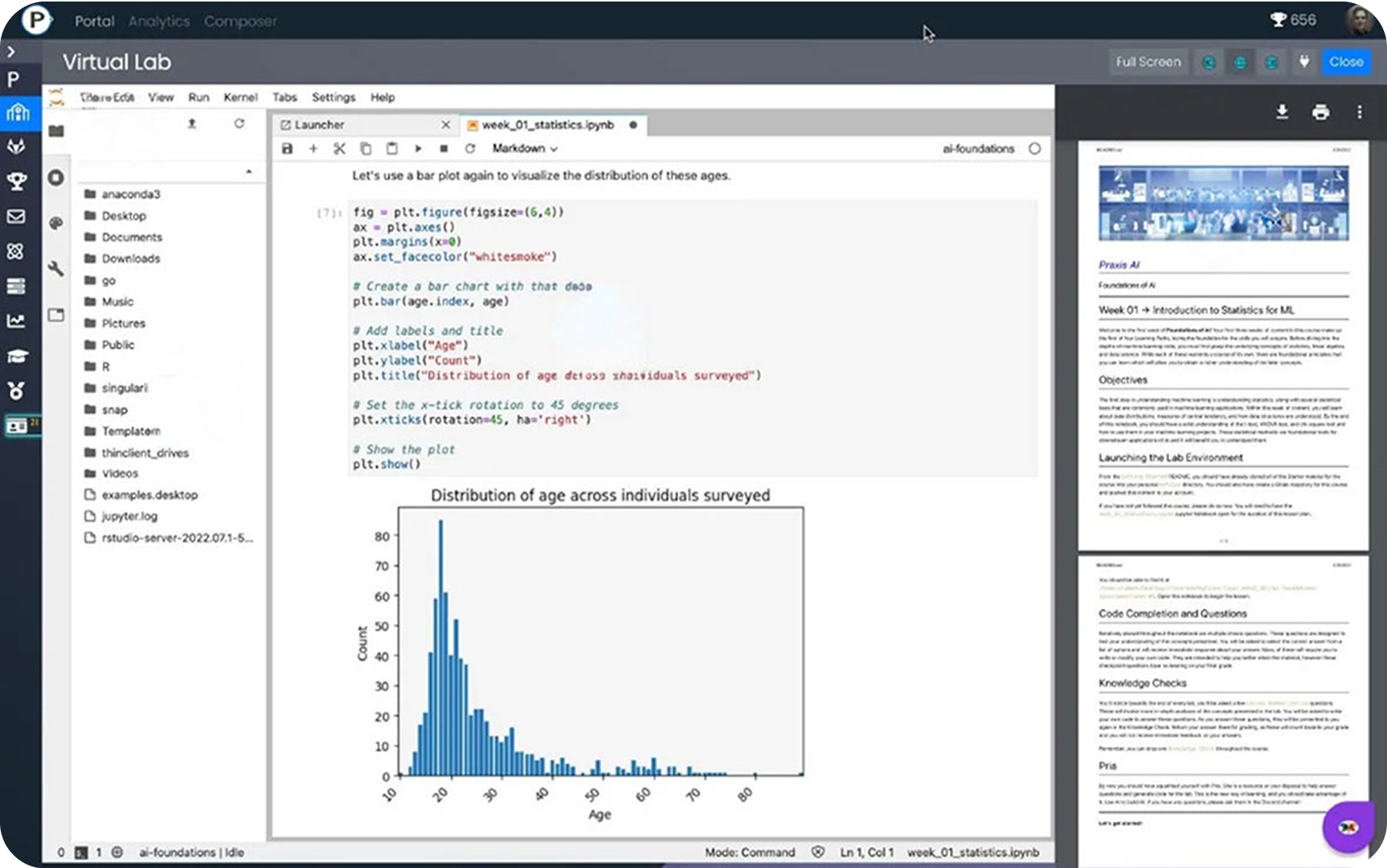Switch to the Launcher tab

(319, 125)
